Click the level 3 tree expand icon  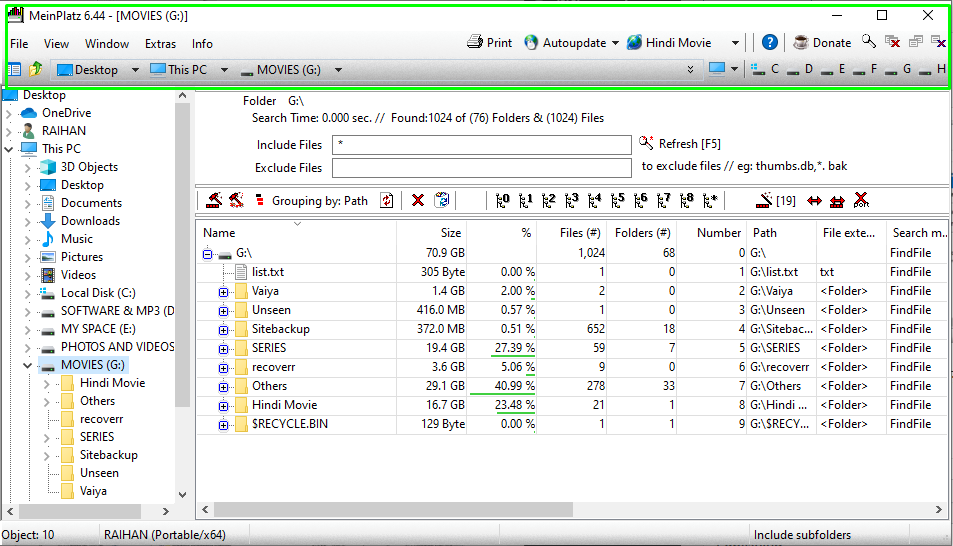coord(572,200)
